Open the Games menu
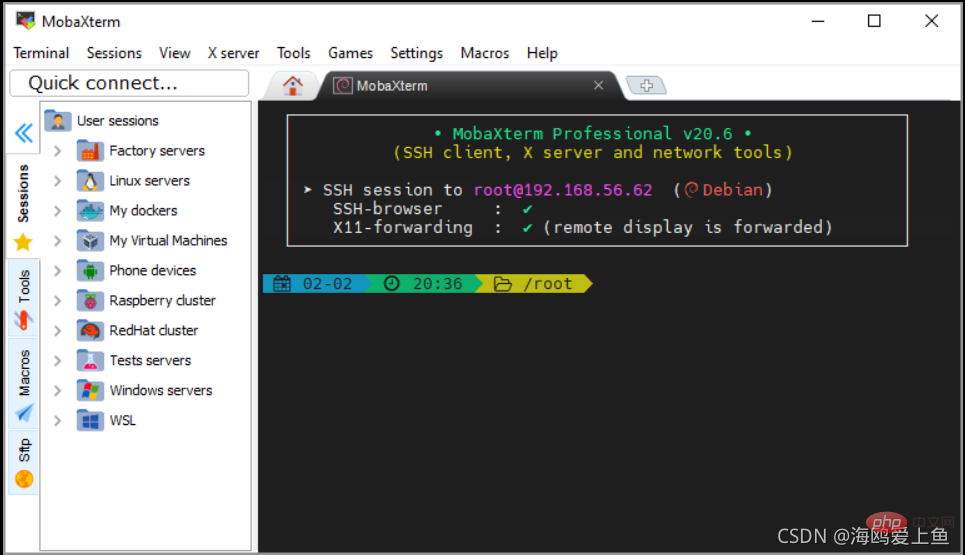 click(350, 53)
